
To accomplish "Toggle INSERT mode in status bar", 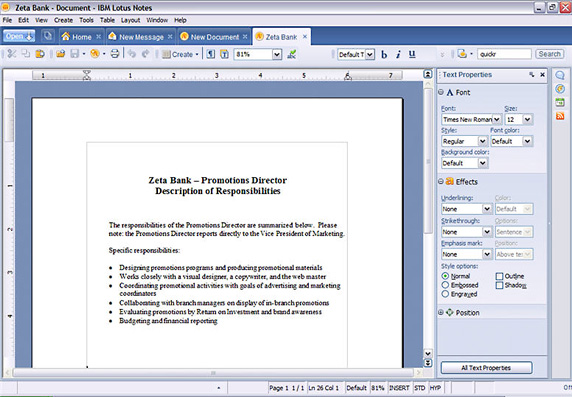I will click(x=399, y=388).
